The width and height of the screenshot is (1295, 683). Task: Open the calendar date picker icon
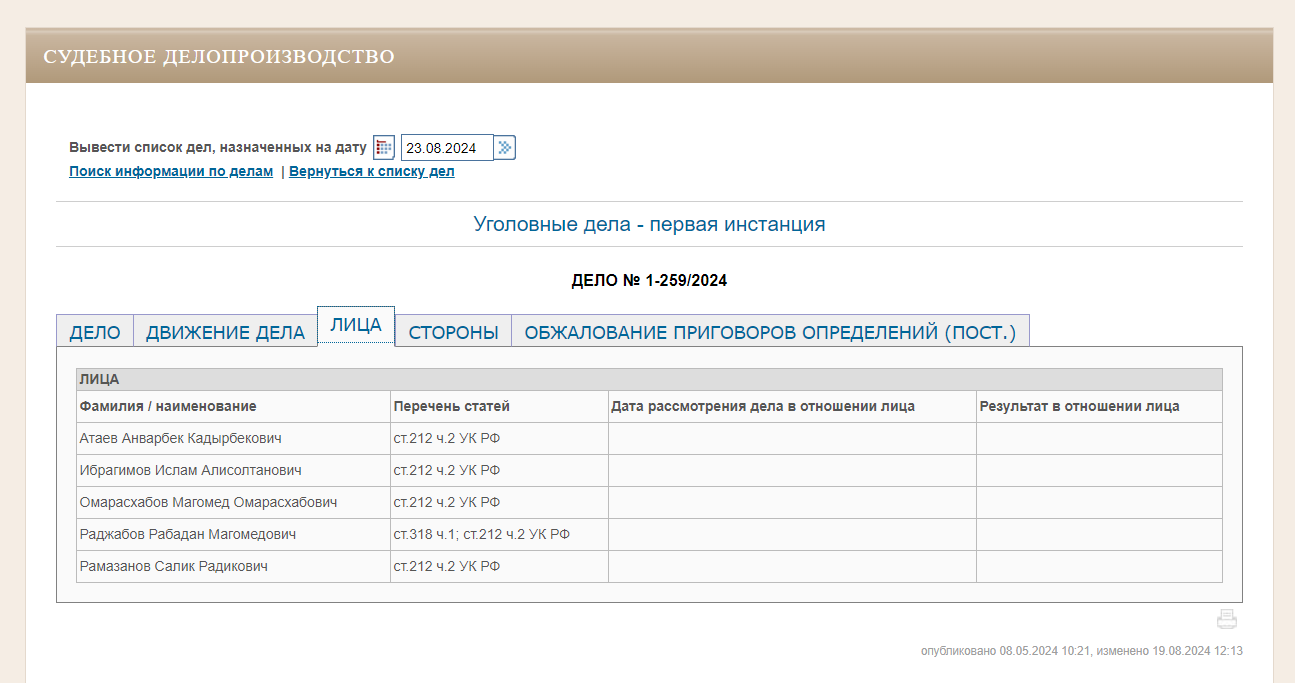coord(384,147)
